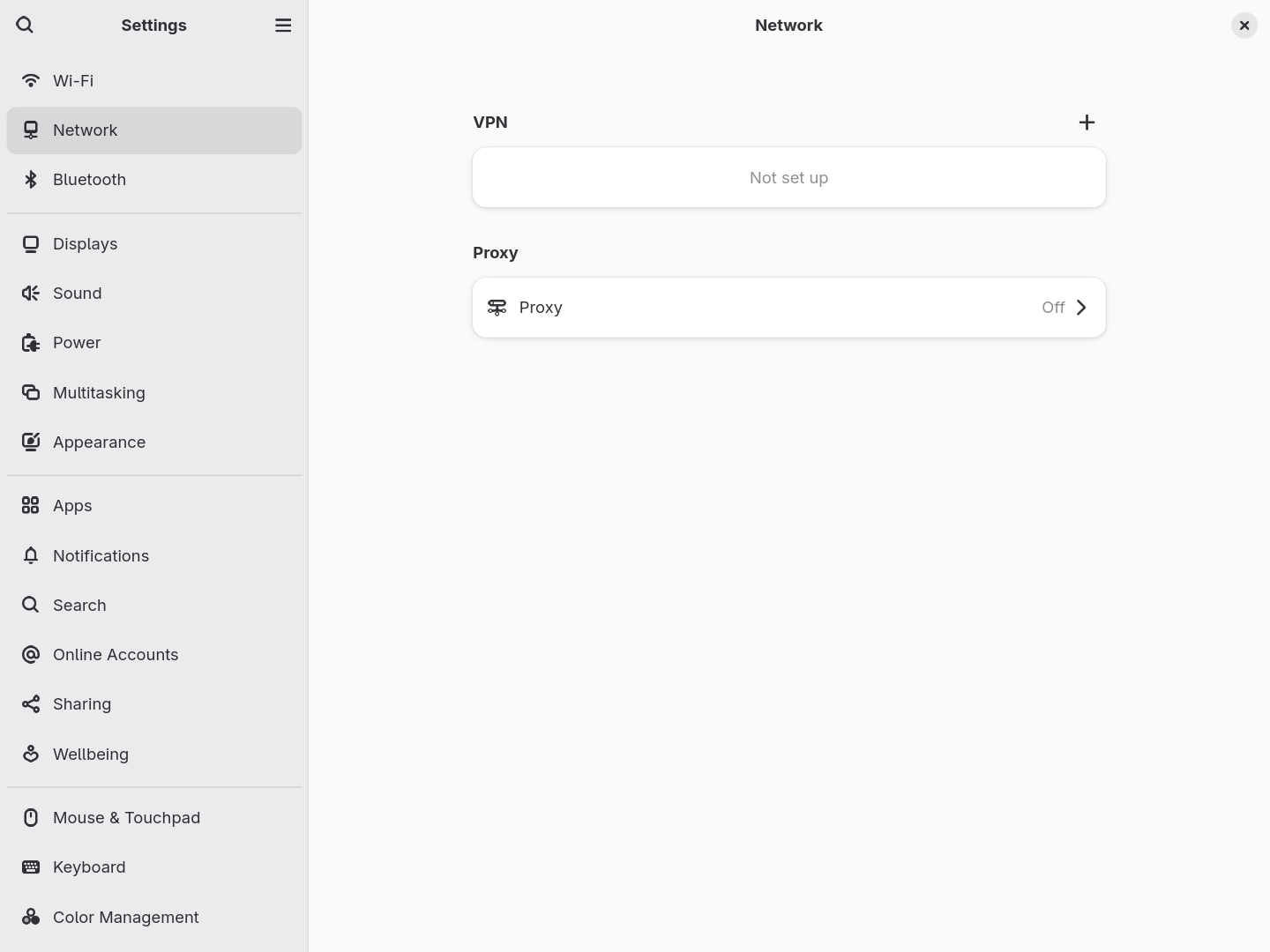Expand the Proxy settings row
The image size is (1270, 952).
(788, 307)
